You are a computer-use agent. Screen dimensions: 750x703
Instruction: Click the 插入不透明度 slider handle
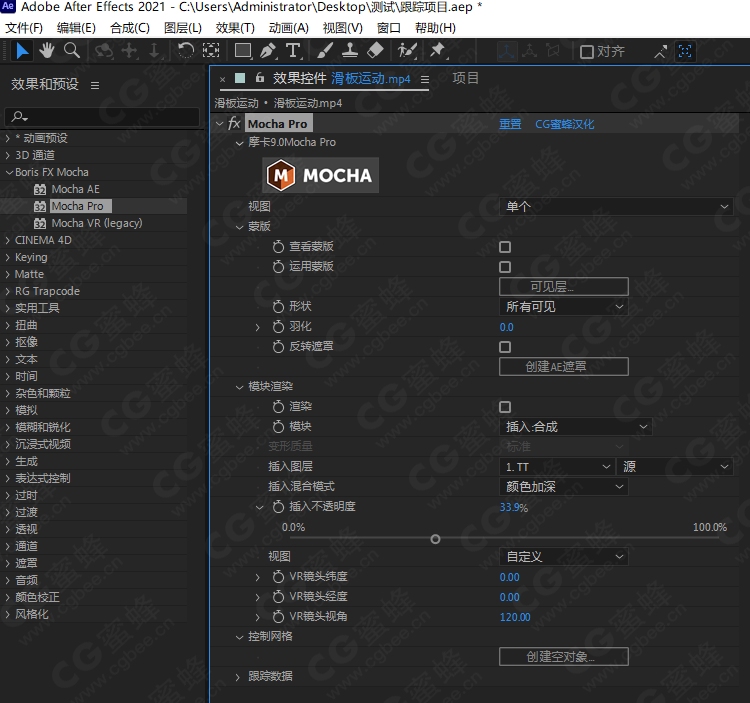(435, 539)
